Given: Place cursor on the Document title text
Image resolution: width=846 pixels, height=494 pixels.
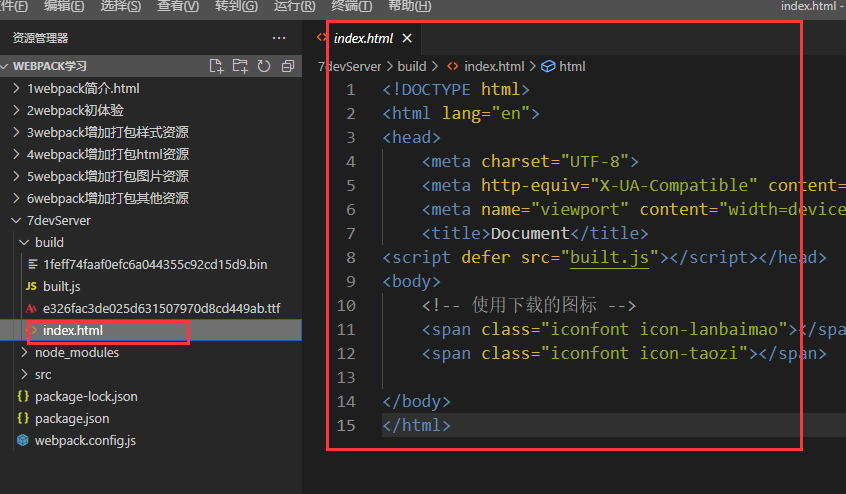Looking at the screenshot, I should (530, 234).
